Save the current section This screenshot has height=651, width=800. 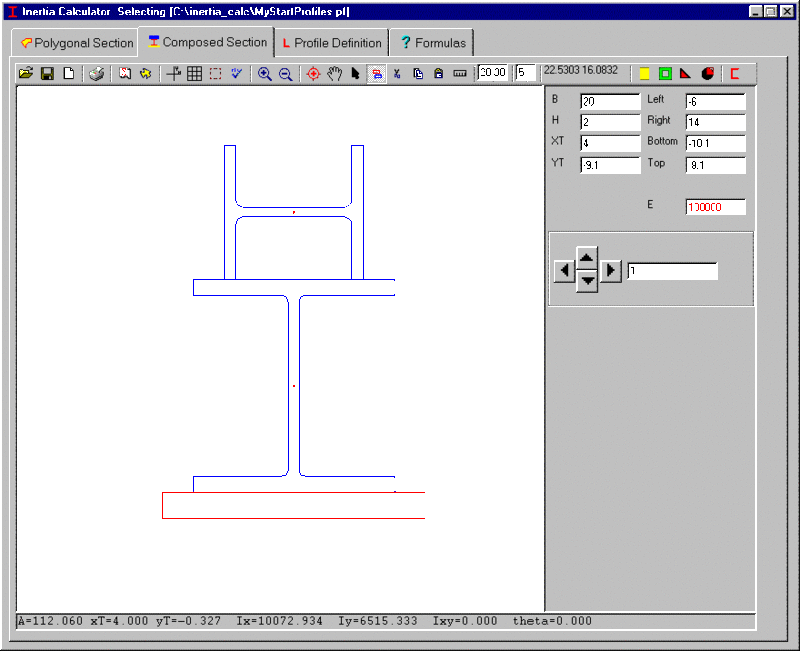pyautogui.click(x=46, y=72)
